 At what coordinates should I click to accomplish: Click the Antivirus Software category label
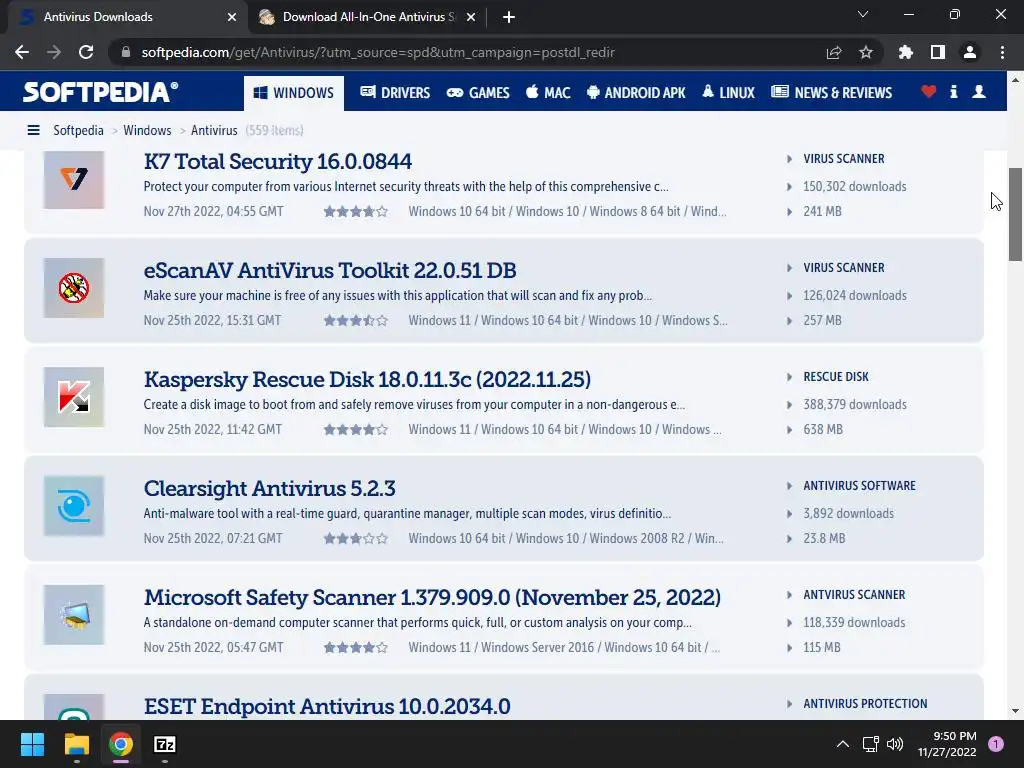[x=859, y=486]
